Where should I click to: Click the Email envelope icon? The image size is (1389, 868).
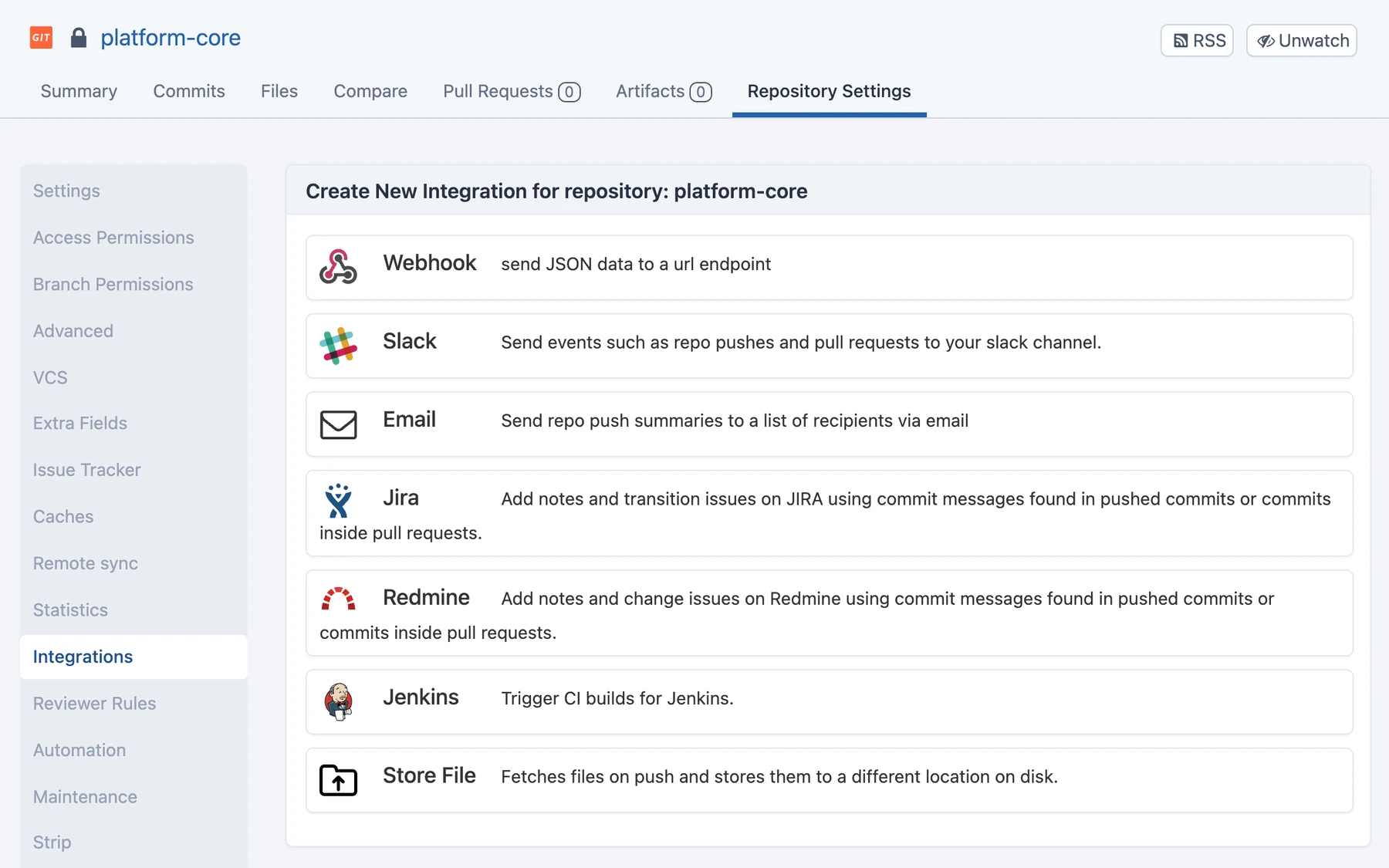tap(338, 424)
